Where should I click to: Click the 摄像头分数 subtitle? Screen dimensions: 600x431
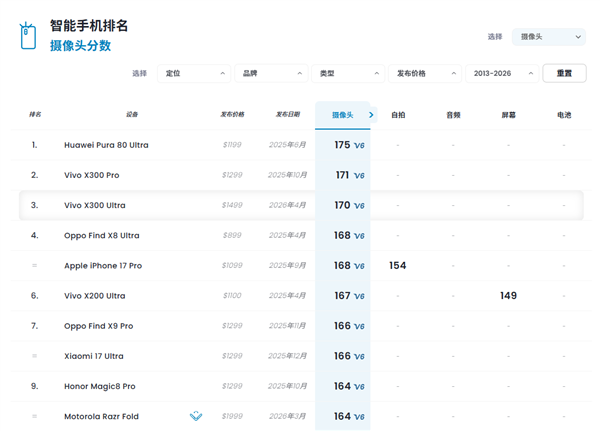point(80,46)
